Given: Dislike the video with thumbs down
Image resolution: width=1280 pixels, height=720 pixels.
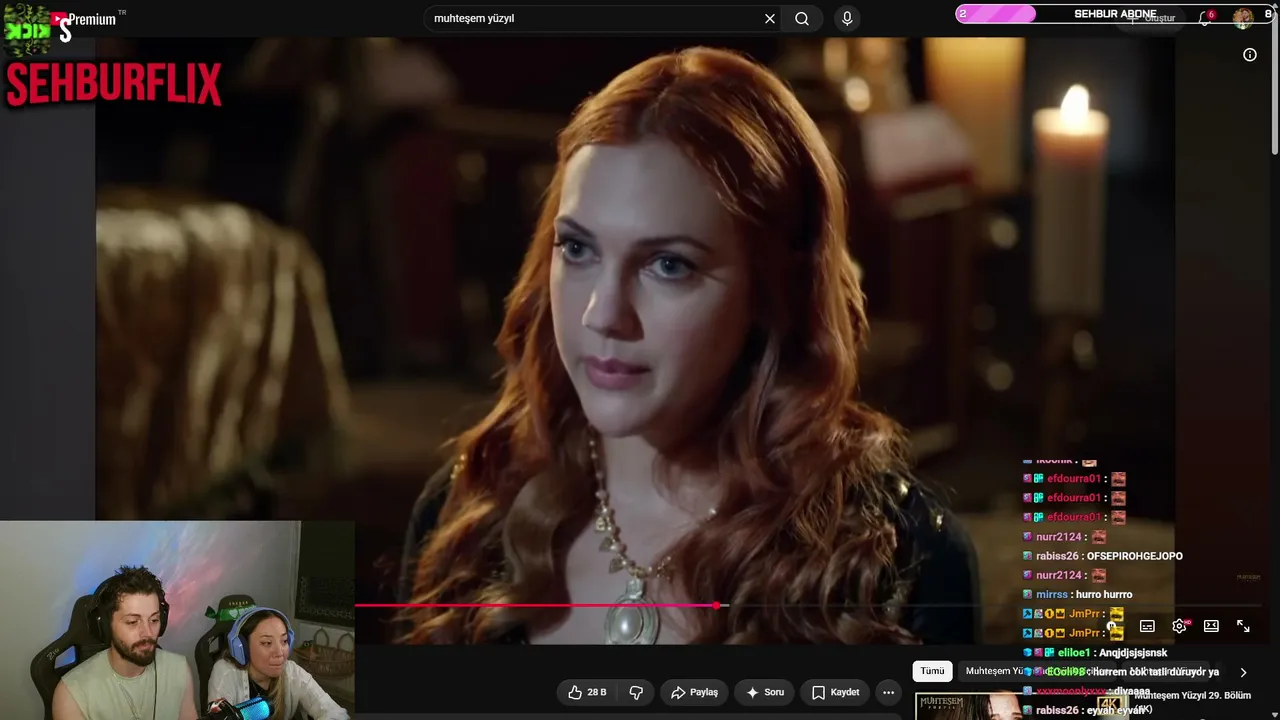Looking at the screenshot, I should coord(636,692).
